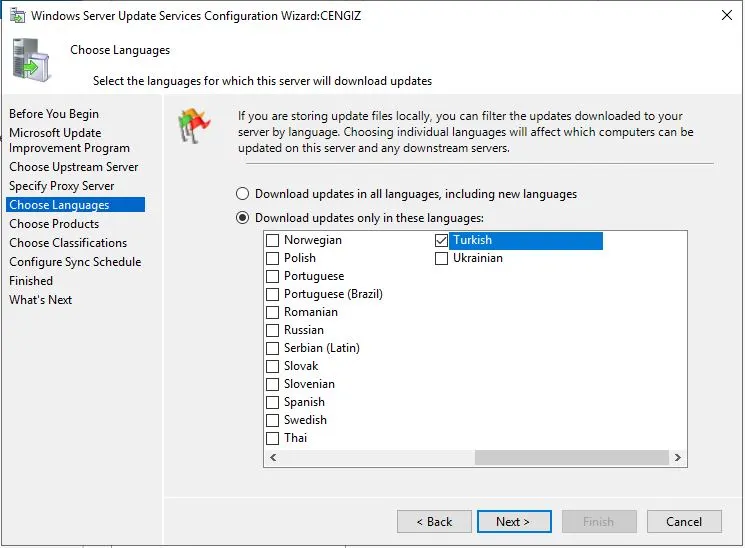Jump to Configure Sync Schedule step
The height and width of the screenshot is (548, 745).
[75, 262]
